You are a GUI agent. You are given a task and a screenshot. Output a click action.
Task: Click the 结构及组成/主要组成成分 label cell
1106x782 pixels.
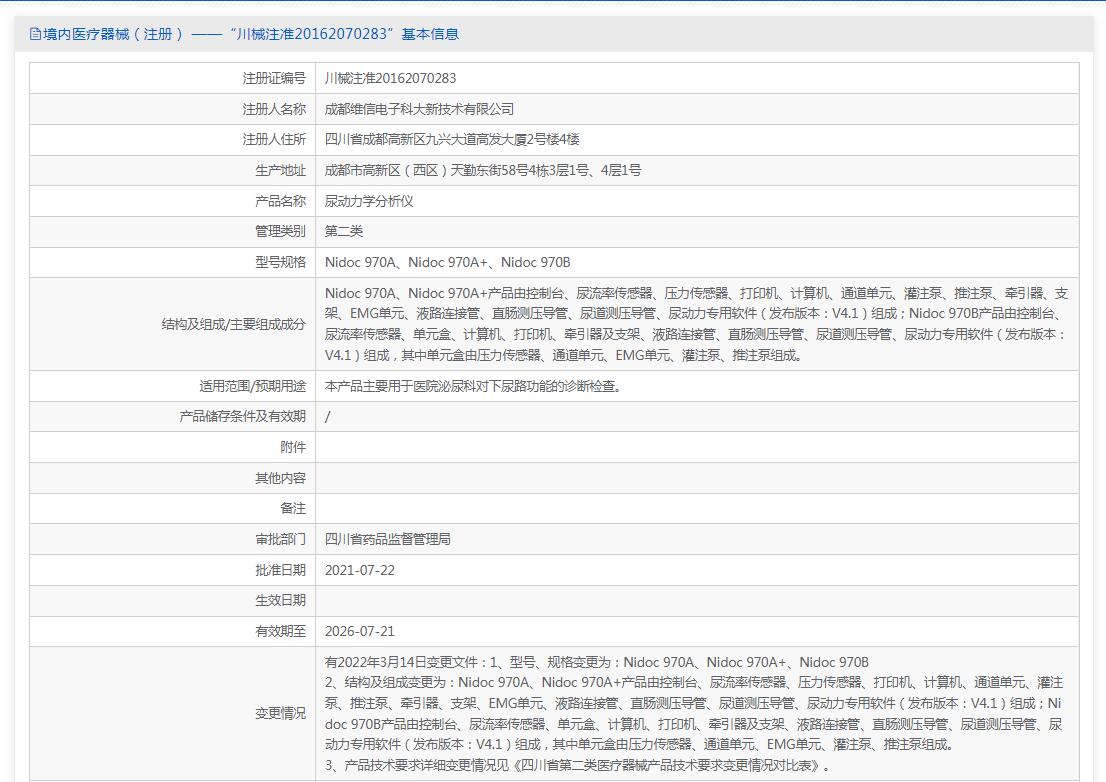click(233, 324)
